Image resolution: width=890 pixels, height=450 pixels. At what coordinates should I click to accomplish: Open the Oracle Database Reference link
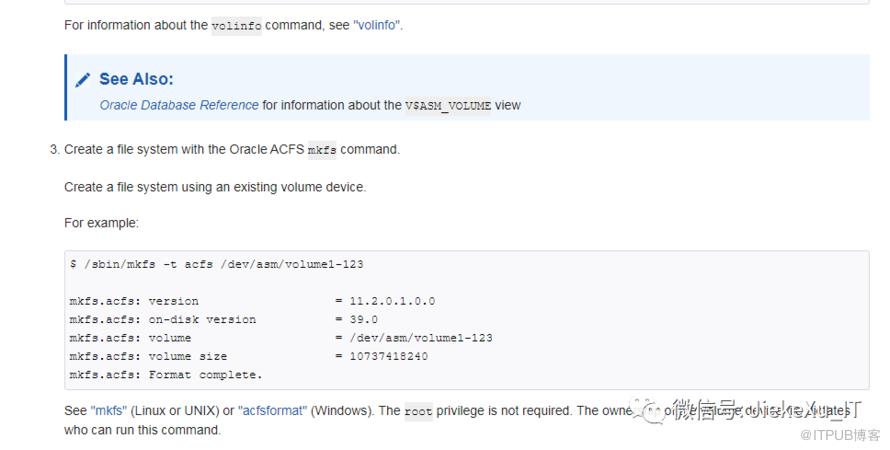coord(179,105)
